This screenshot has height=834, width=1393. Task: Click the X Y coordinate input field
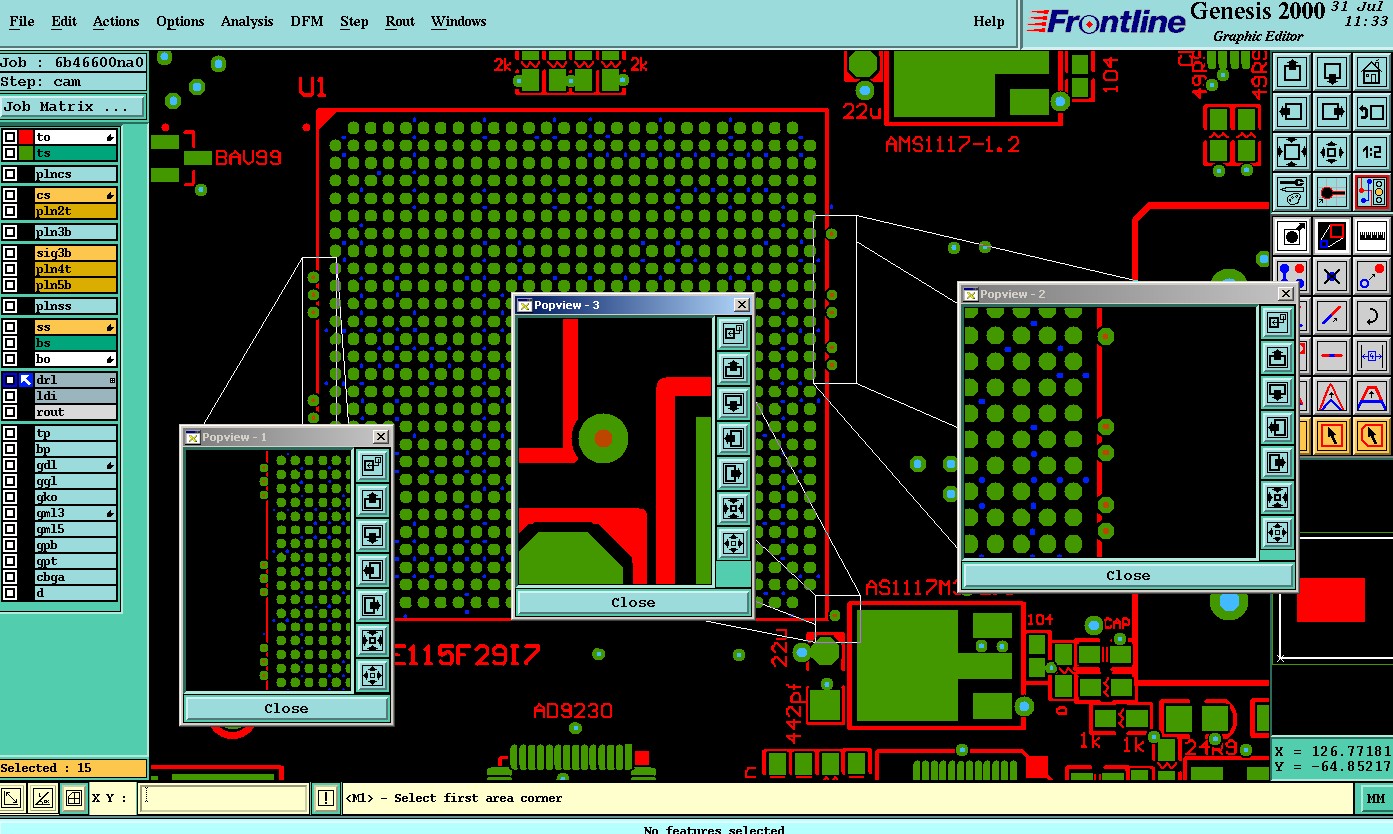pyautogui.click(x=223, y=798)
